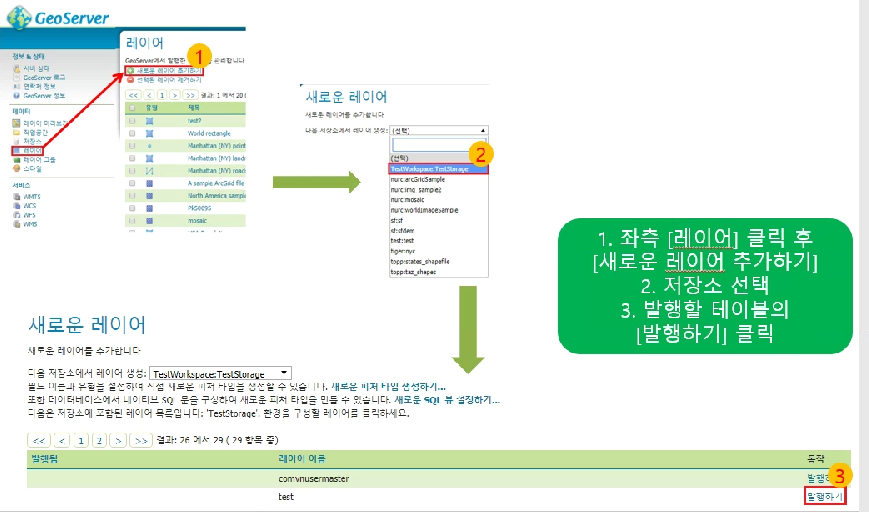Sort layers table by 제목 column

point(194,108)
